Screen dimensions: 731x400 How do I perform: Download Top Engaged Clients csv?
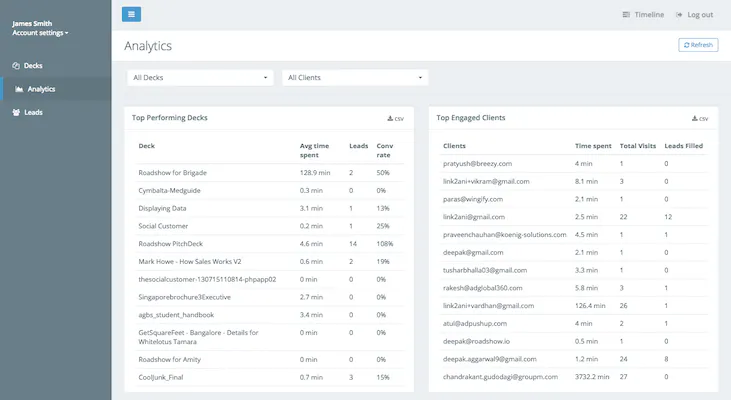[x=700, y=118]
